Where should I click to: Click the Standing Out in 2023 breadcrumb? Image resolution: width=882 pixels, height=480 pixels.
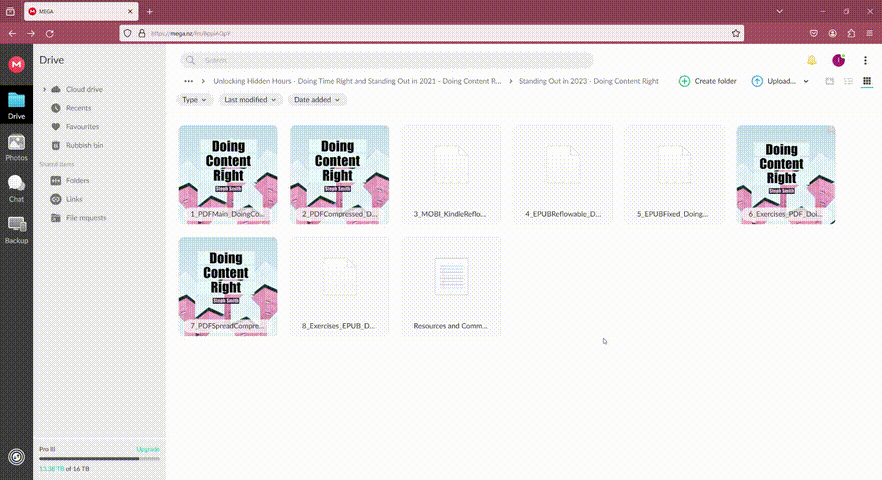coord(588,81)
